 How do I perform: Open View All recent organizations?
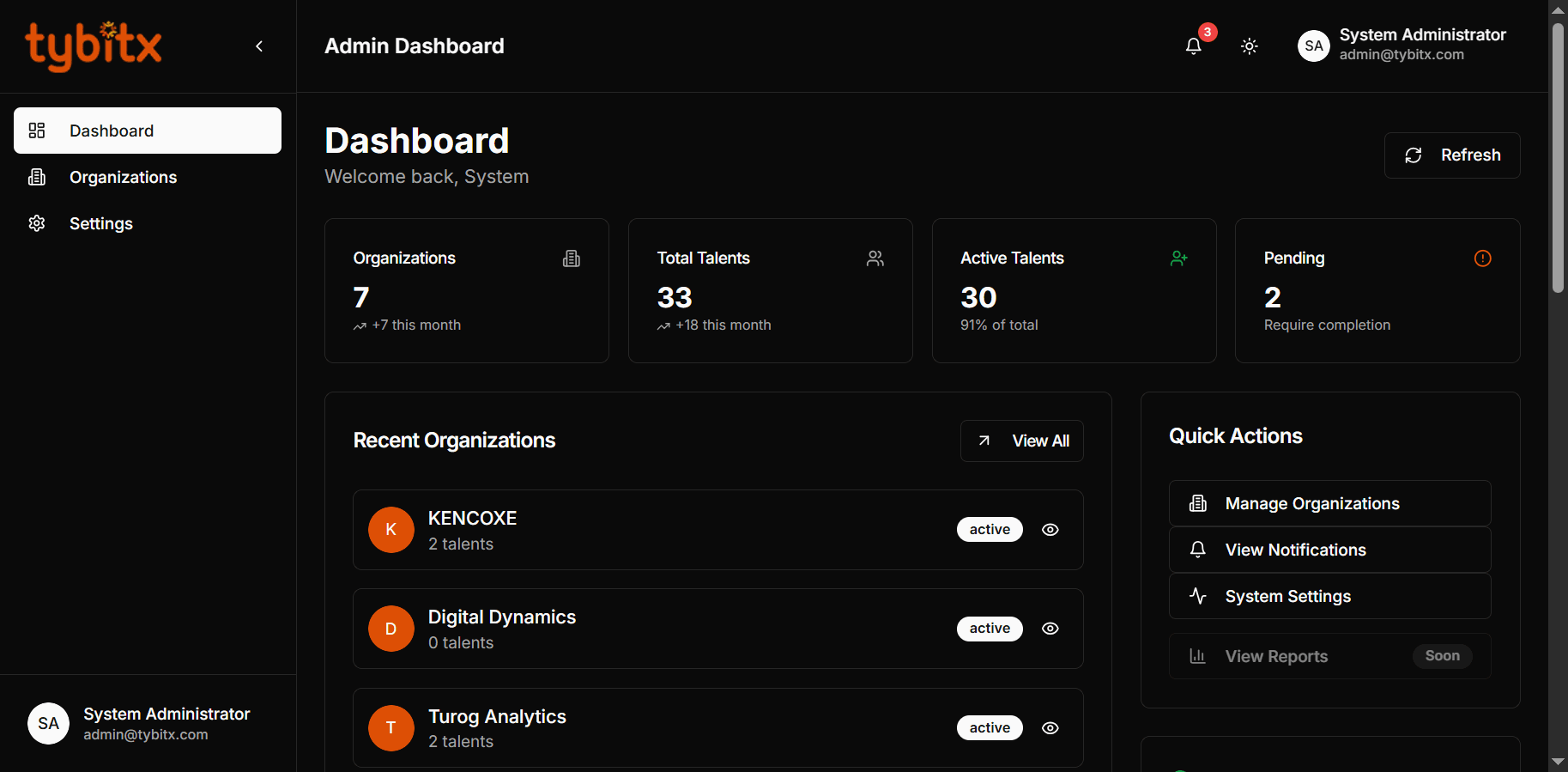click(x=1022, y=441)
